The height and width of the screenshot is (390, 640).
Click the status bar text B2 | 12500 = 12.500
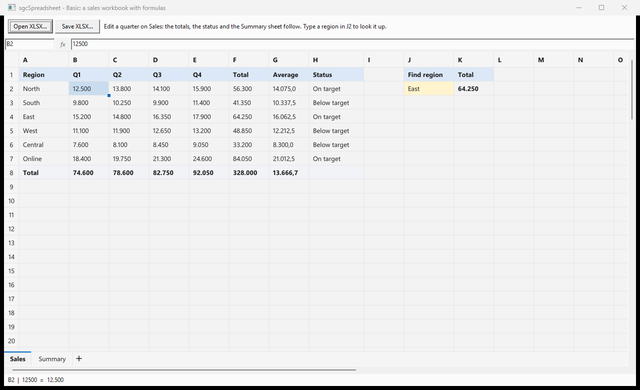click(36, 380)
